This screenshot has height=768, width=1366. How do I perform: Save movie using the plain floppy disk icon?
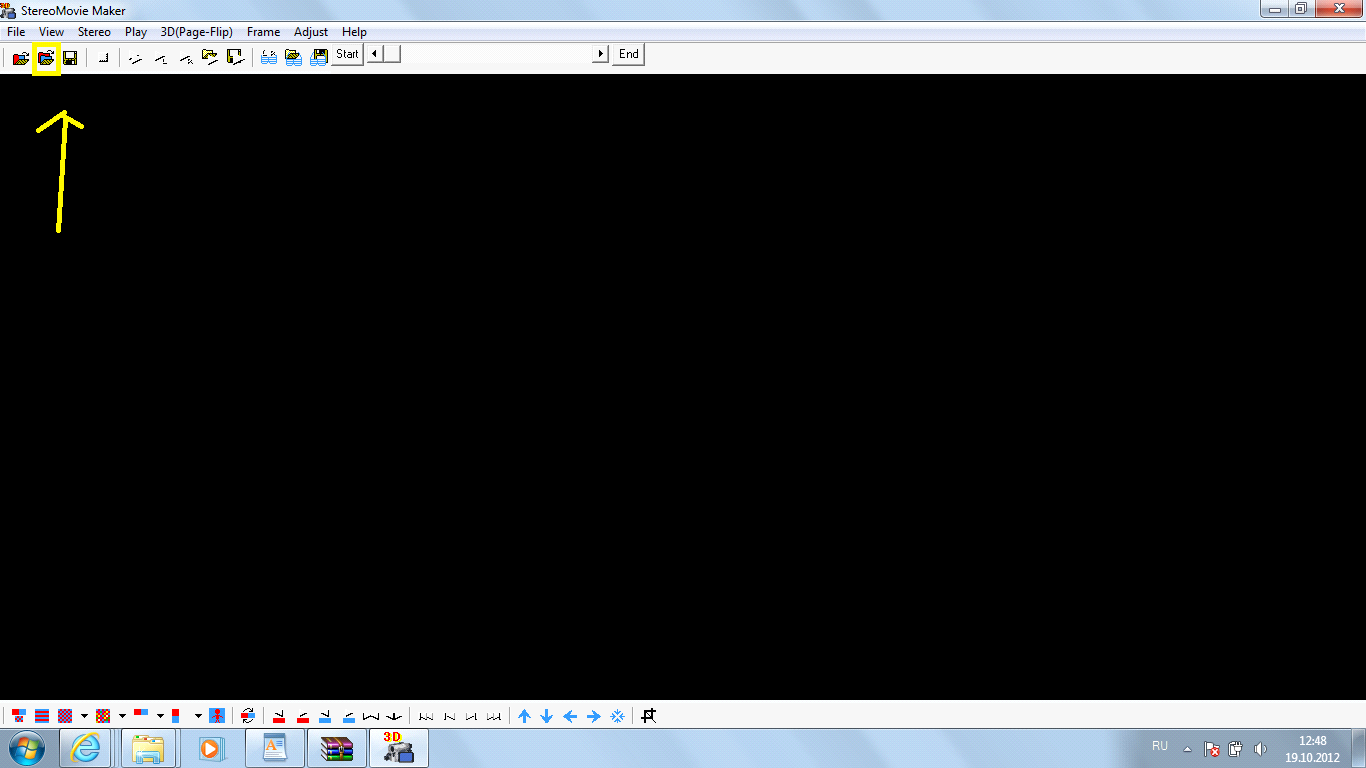click(x=70, y=58)
